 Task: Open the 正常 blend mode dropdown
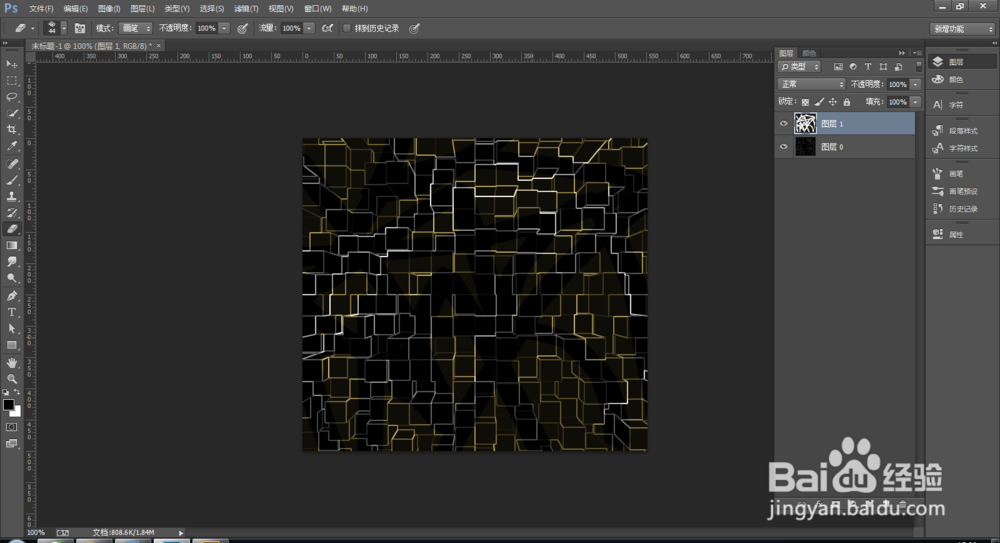click(811, 84)
